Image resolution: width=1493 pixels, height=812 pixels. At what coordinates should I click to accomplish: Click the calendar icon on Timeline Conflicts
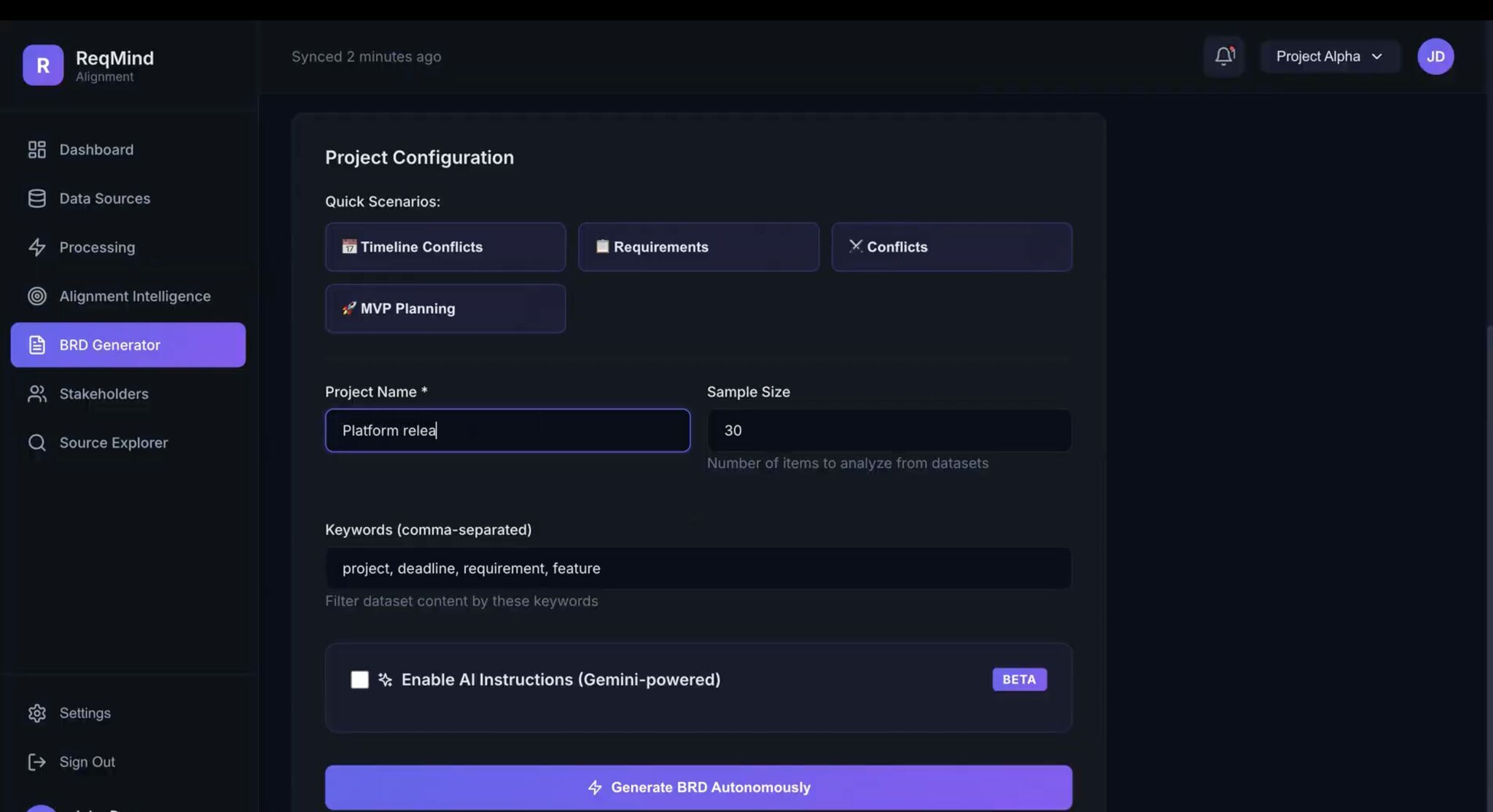click(x=349, y=246)
